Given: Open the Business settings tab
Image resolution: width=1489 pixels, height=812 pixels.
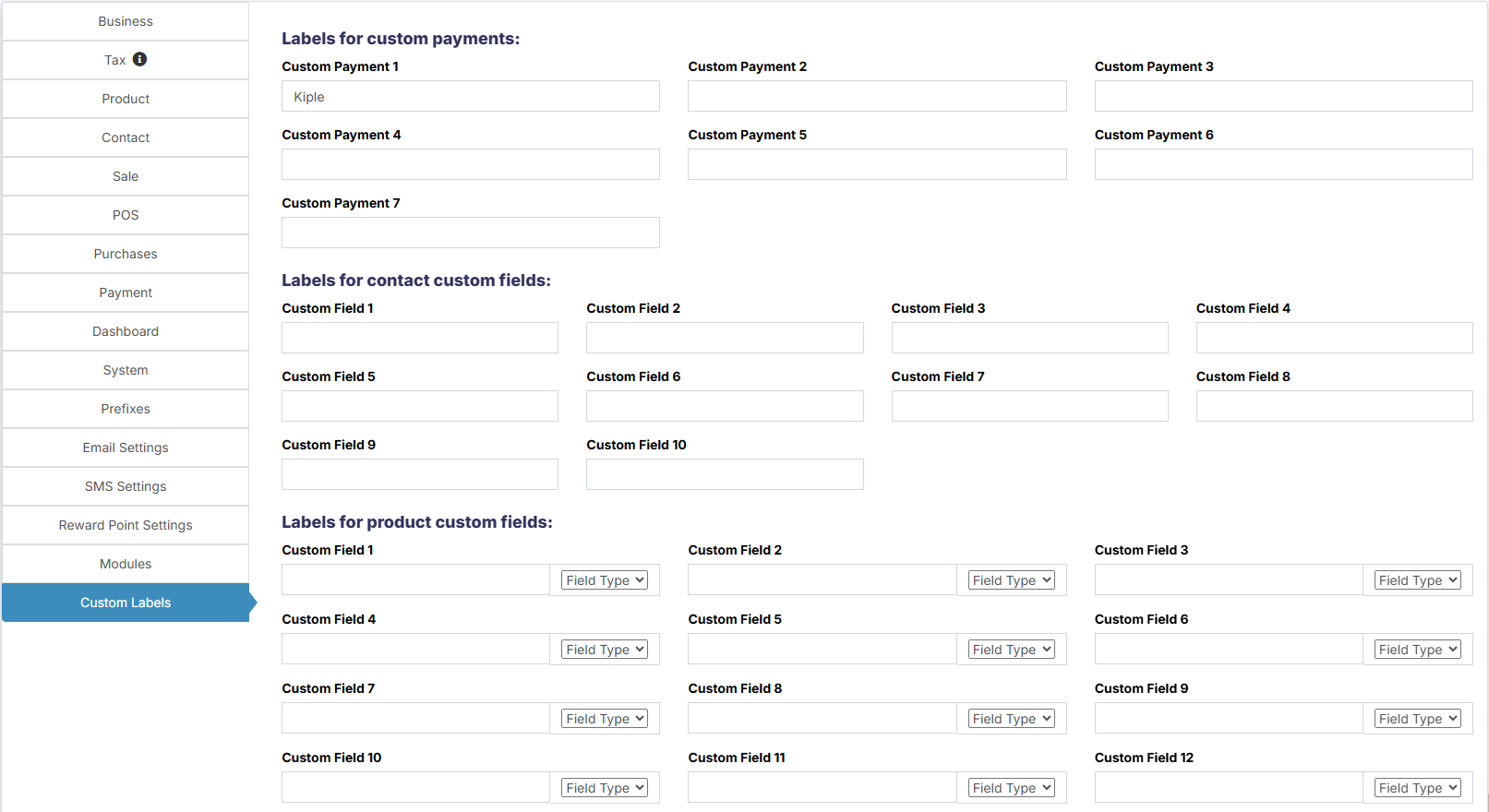Looking at the screenshot, I should tap(126, 21).
